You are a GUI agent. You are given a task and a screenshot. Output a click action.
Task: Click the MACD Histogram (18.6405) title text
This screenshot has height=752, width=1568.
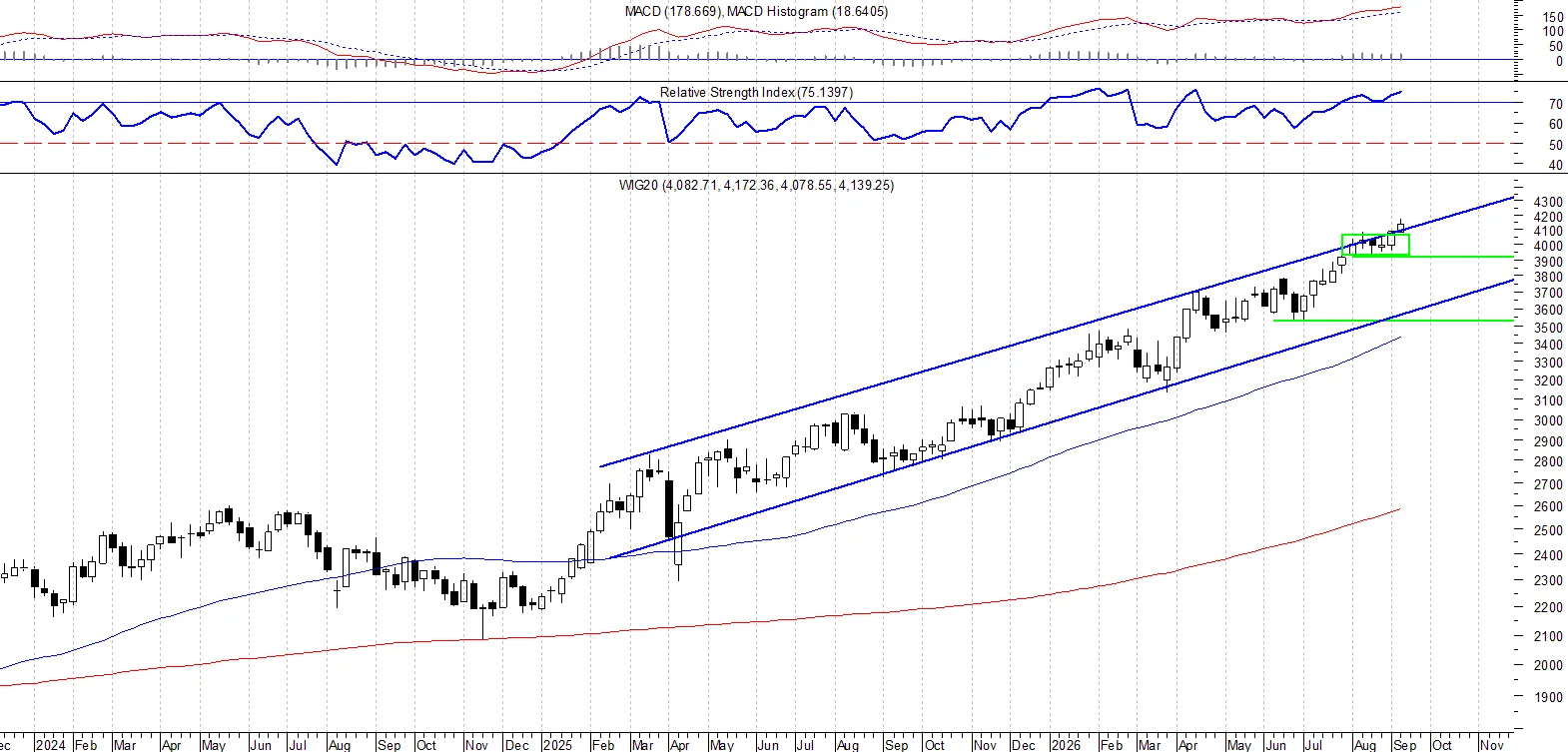point(807,11)
